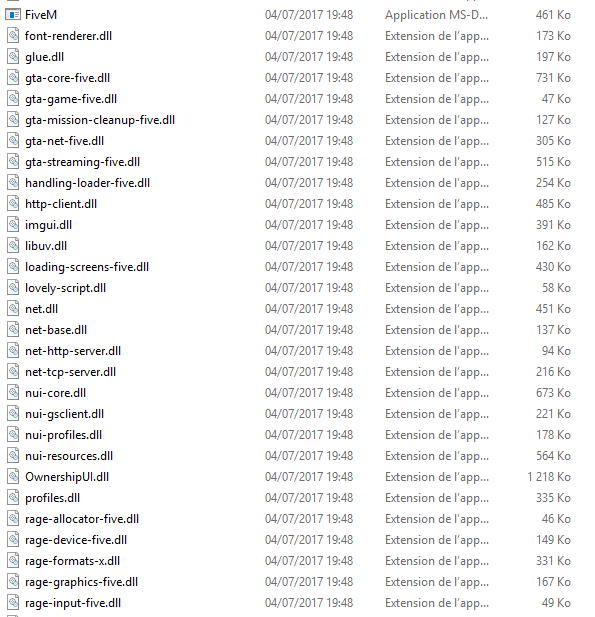Select the gta-mission-cleanup-five.dll file name
The image size is (595, 617).
click(x=100, y=120)
